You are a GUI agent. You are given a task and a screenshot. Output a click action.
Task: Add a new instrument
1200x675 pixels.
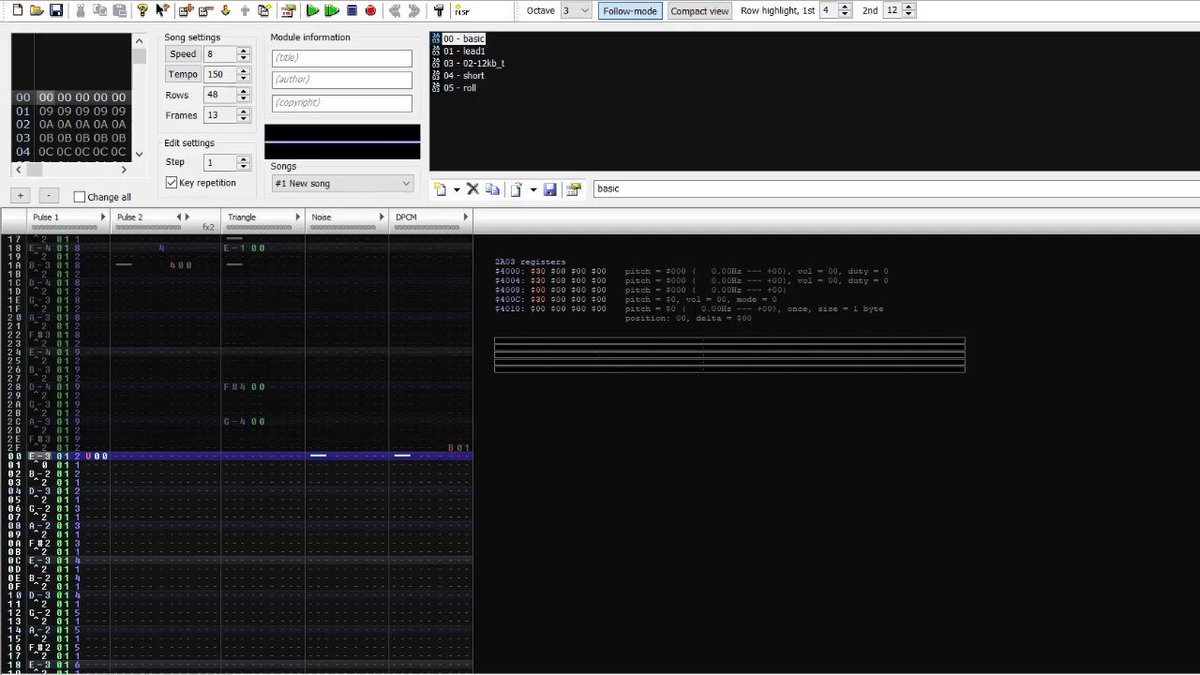tap(441, 189)
